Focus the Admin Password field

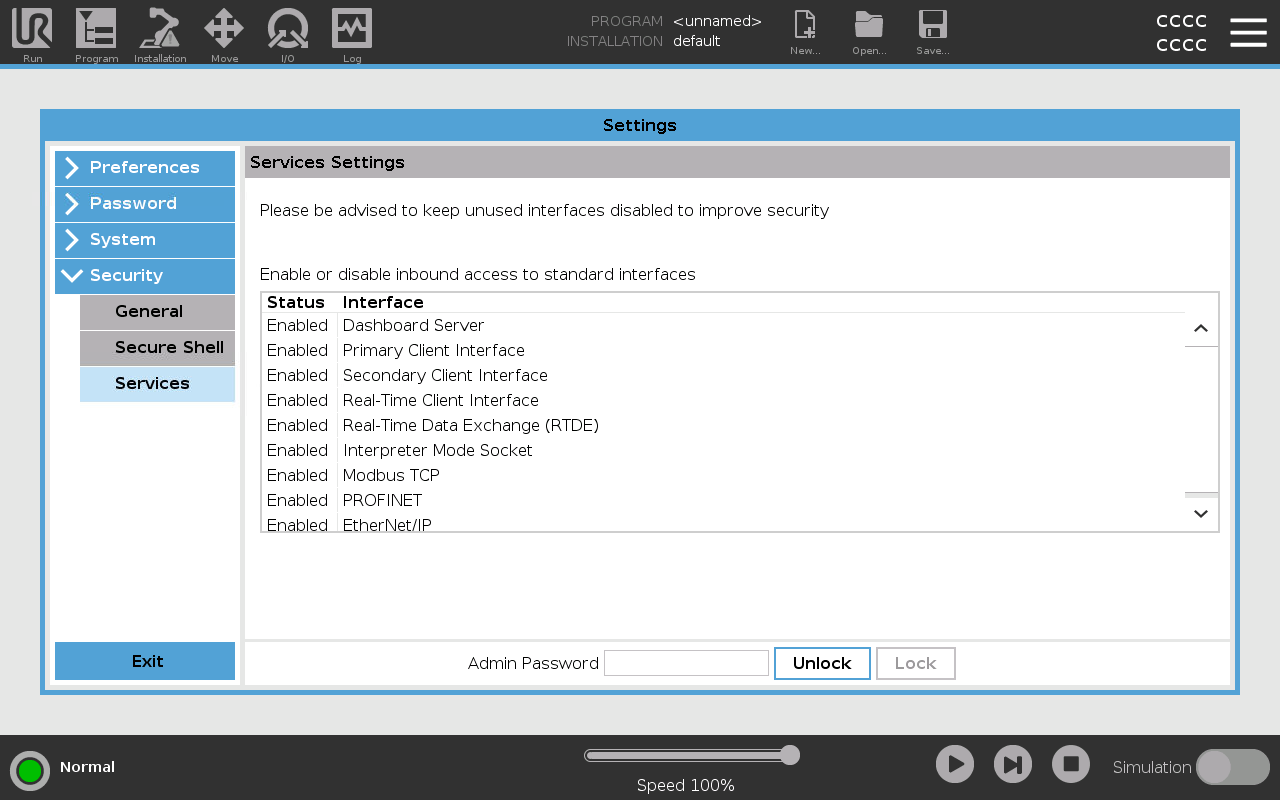click(686, 663)
